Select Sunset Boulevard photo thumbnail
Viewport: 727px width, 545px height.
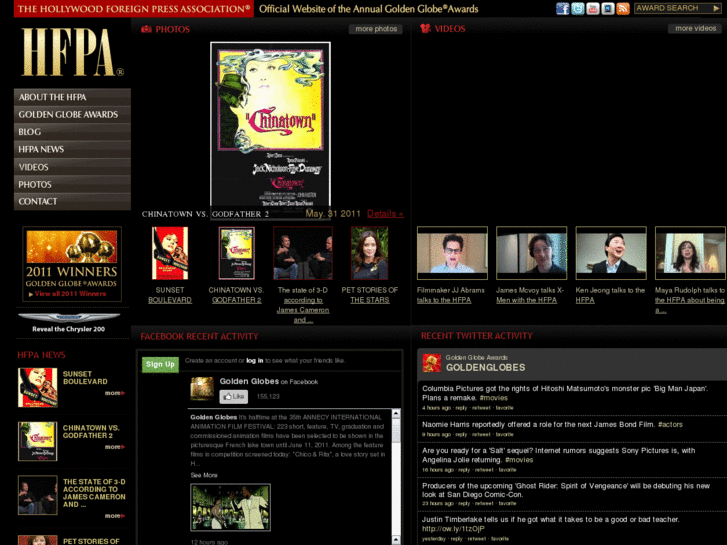pyautogui.click(x=170, y=253)
